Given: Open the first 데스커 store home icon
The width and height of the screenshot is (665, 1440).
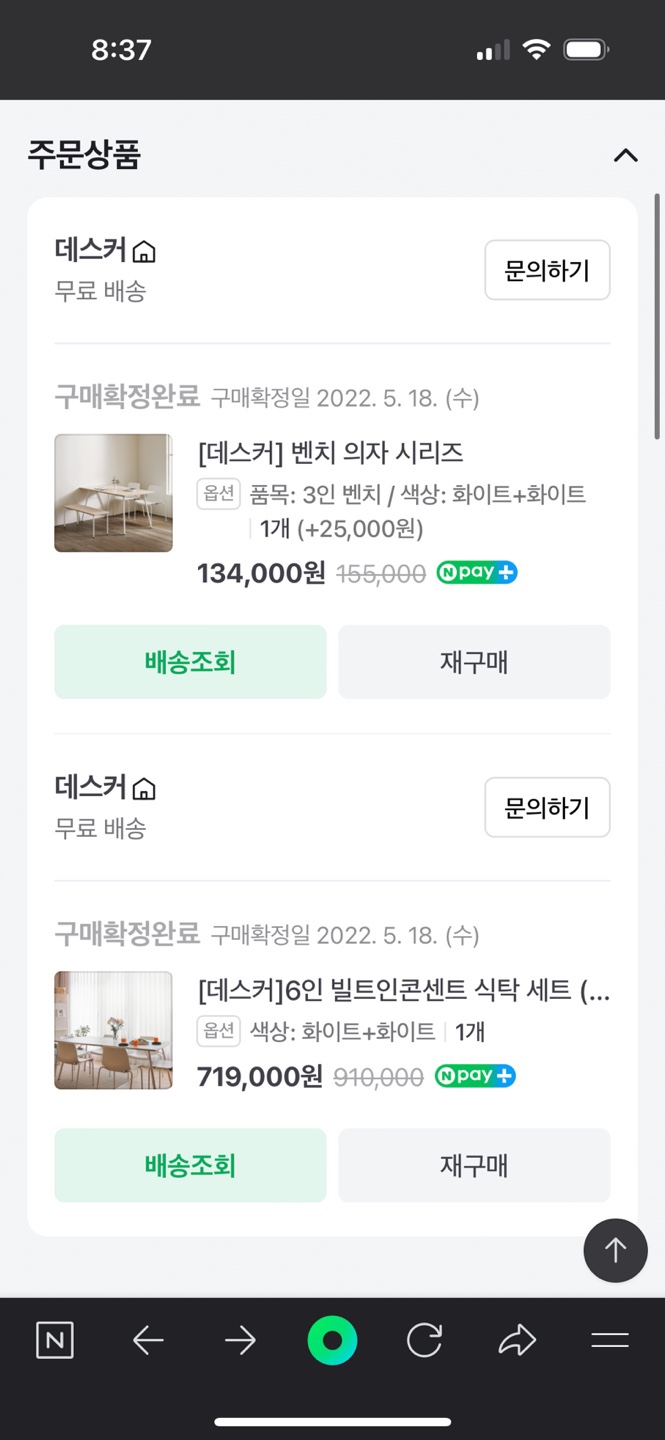Looking at the screenshot, I should coord(145,251).
